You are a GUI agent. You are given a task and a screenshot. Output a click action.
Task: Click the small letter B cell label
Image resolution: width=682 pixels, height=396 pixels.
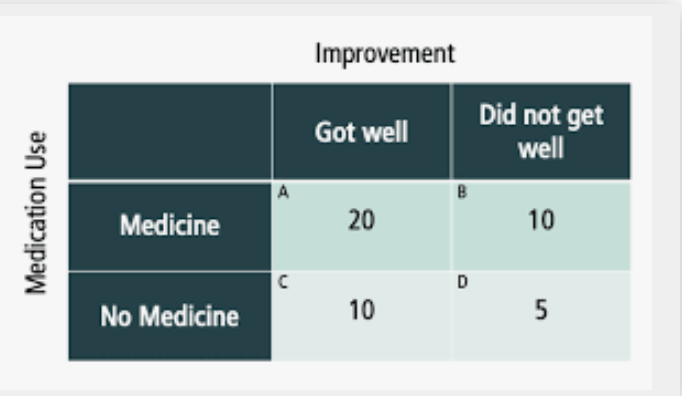(462, 192)
